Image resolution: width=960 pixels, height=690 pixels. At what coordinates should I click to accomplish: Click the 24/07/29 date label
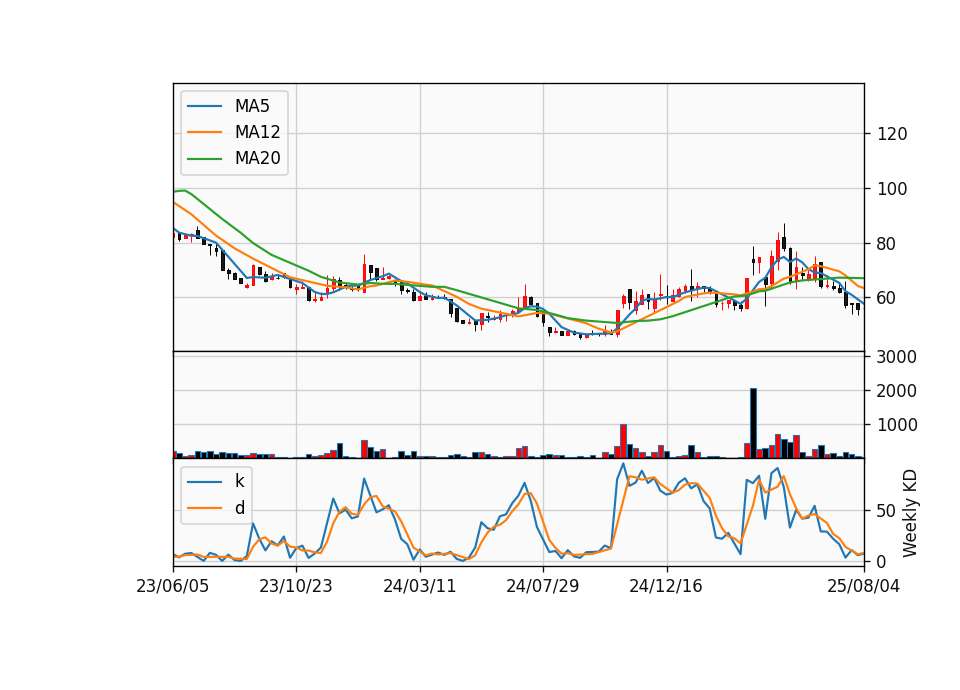(542, 586)
